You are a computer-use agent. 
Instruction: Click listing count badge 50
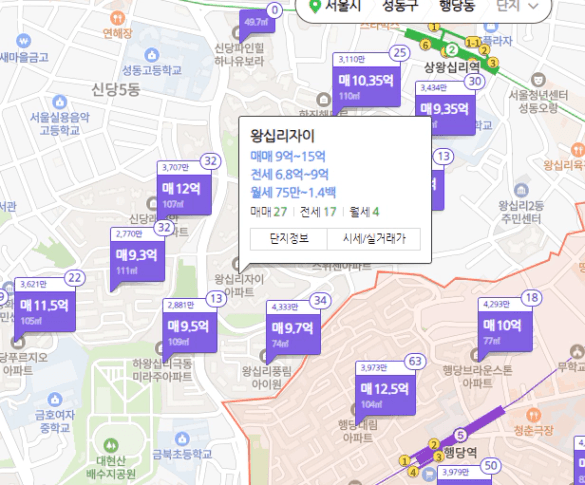491,466
